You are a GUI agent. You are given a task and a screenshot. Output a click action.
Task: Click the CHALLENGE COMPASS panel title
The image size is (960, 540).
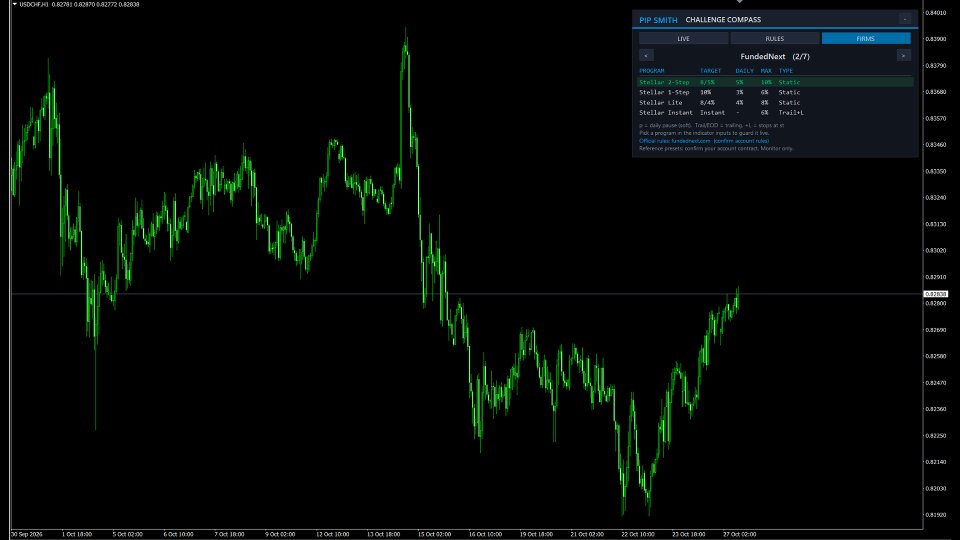[723, 20]
